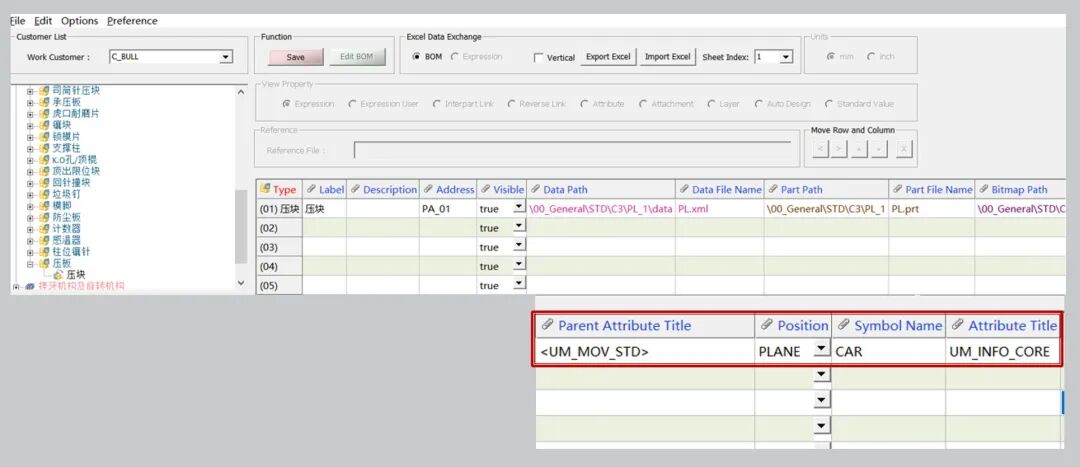Select the Expression User view property
Image resolution: width=1080 pixels, height=467 pixels.
click(352, 104)
